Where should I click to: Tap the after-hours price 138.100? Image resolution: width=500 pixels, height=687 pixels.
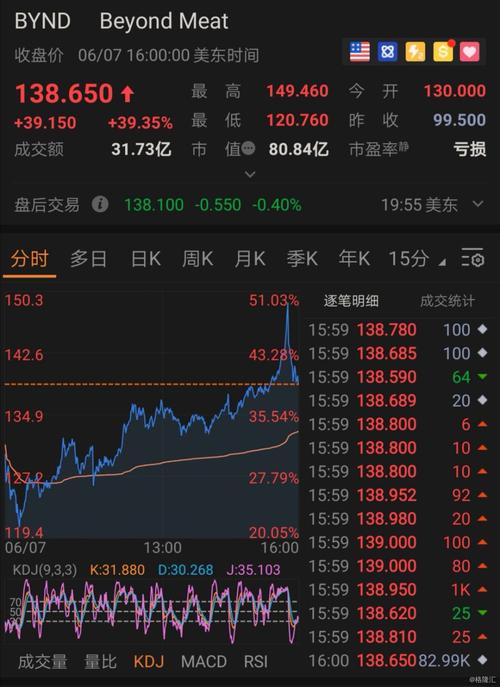click(154, 205)
